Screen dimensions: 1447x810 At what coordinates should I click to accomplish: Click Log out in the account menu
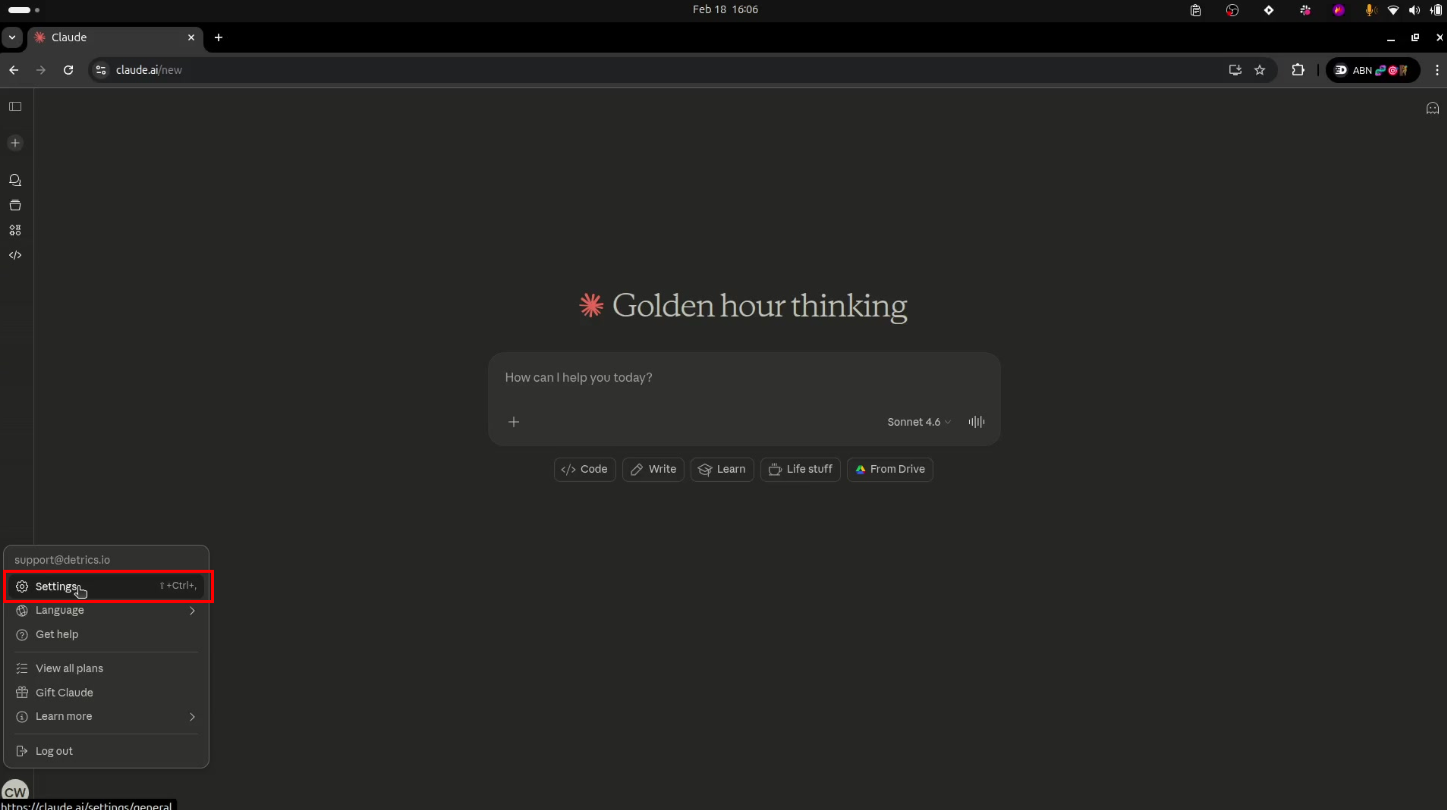54,750
